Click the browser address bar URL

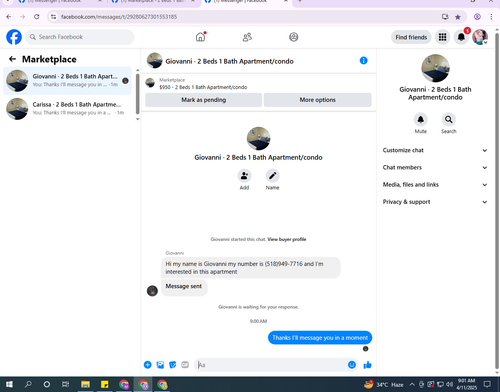pyautogui.click(x=119, y=17)
